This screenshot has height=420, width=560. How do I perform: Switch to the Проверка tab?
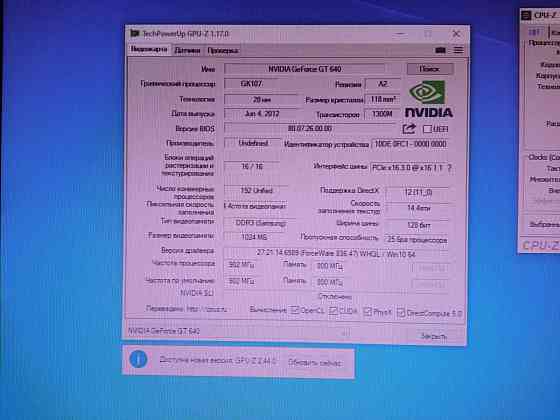tap(223, 51)
